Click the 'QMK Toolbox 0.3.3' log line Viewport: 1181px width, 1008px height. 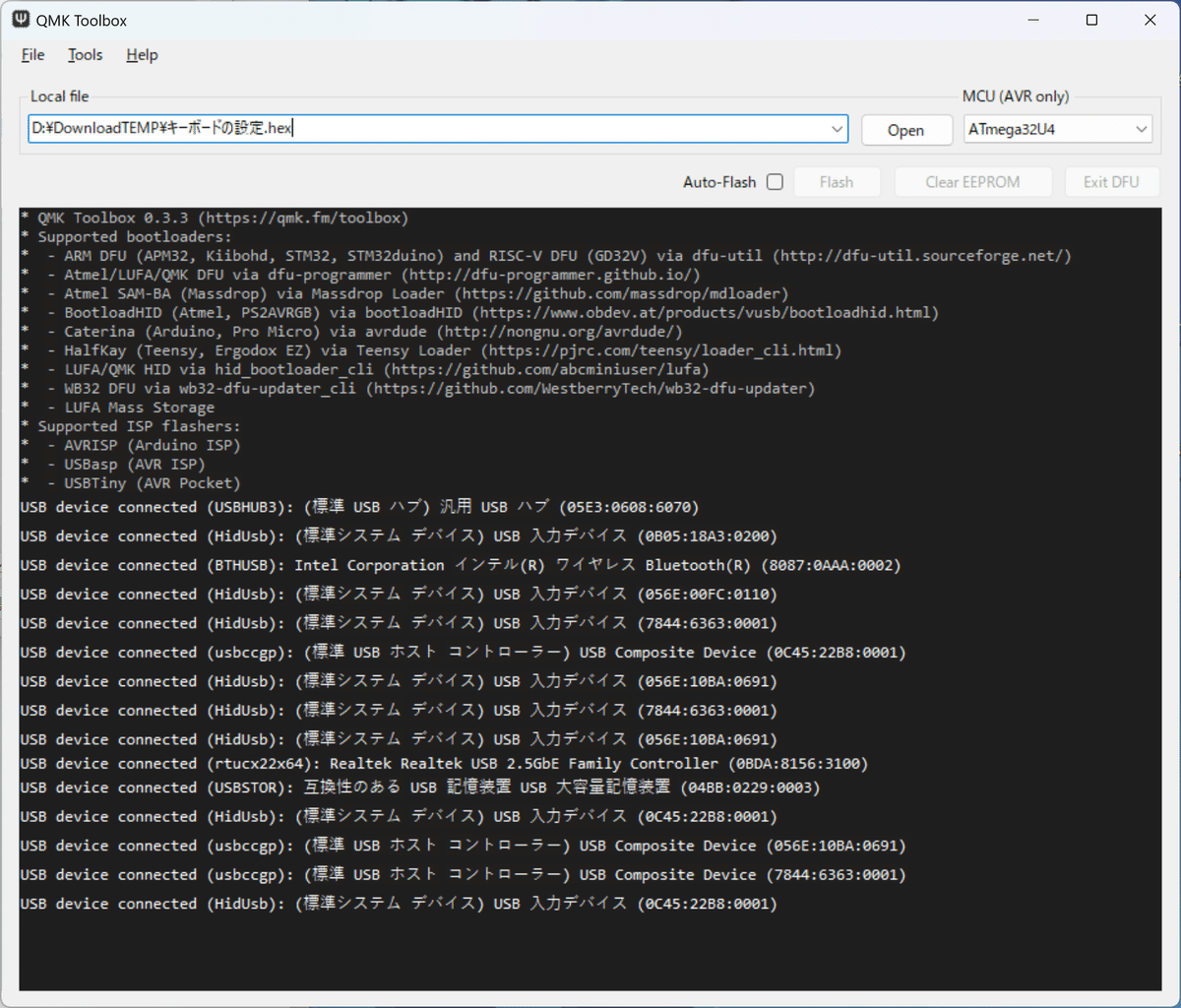[214, 218]
